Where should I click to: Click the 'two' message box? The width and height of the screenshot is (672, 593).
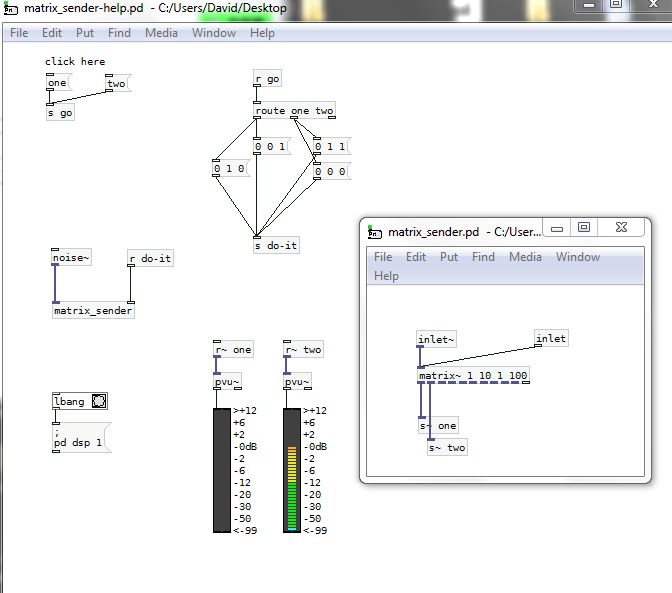tap(117, 83)
